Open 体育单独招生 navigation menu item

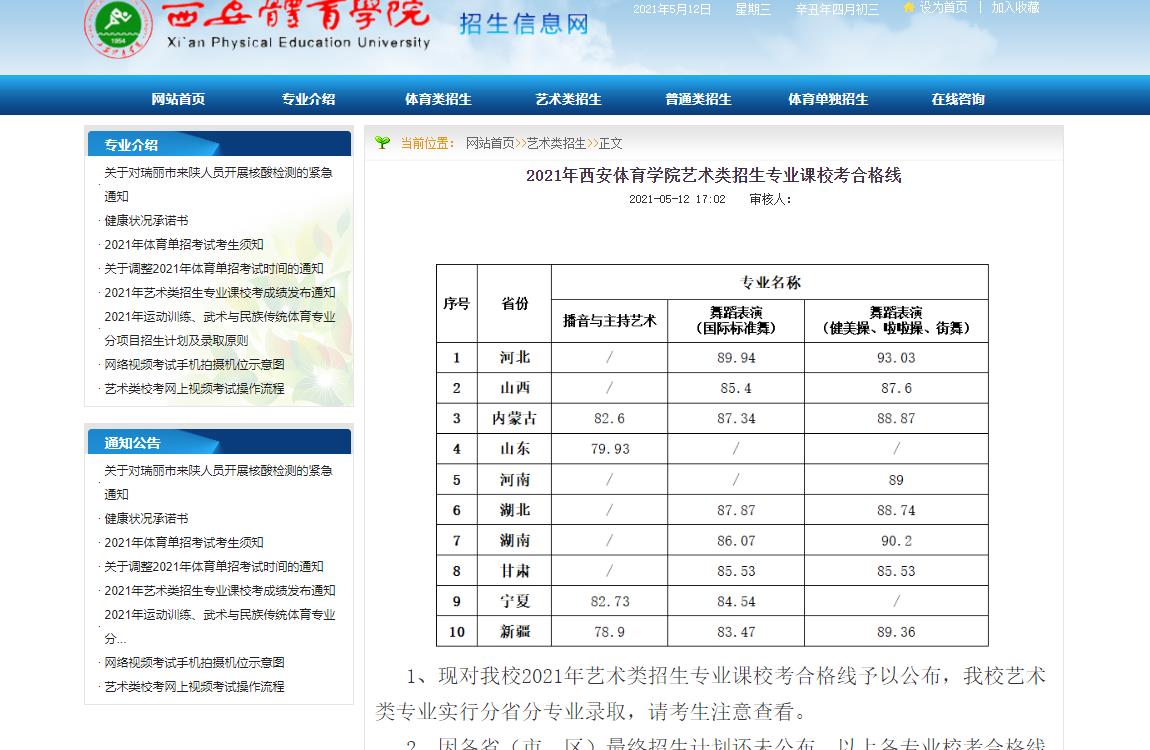pos(828,99)
